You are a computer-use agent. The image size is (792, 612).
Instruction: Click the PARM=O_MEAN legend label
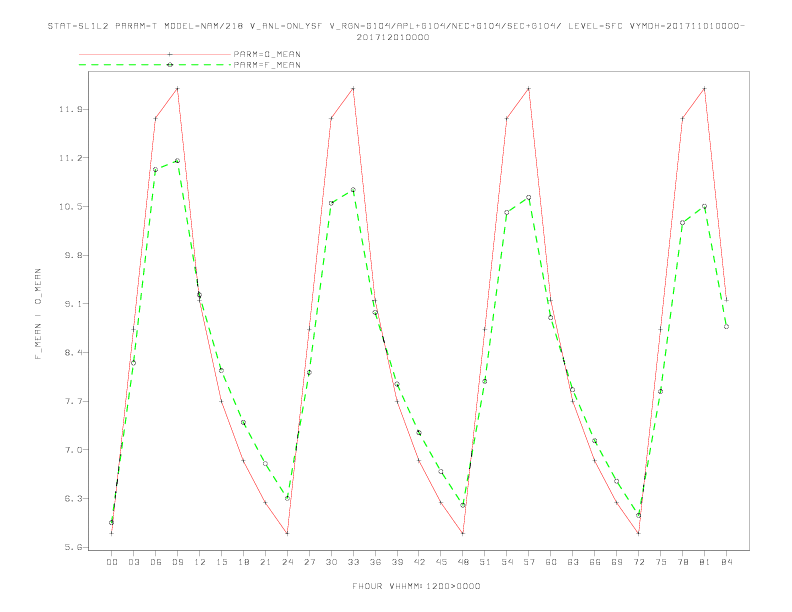coord(267,54)
